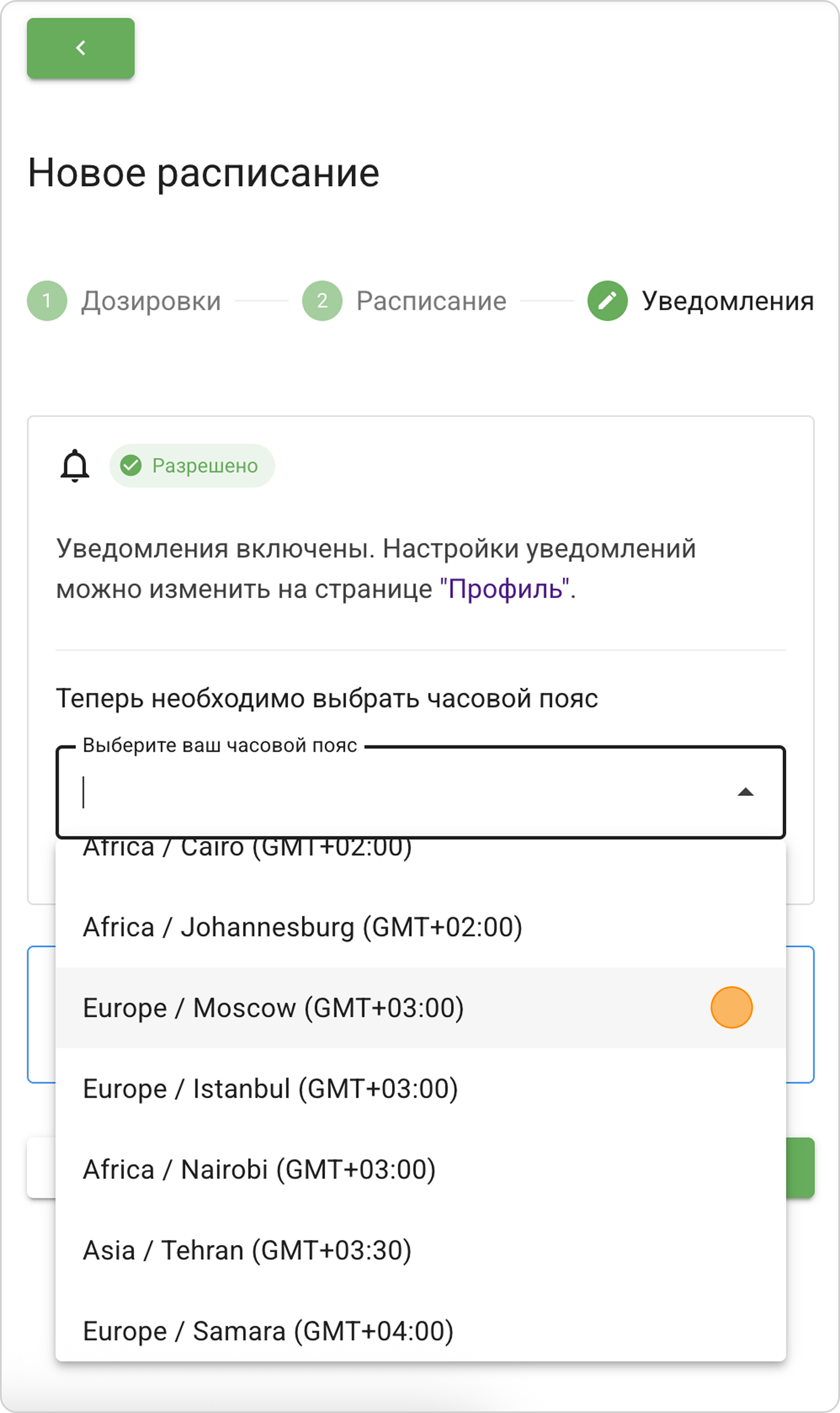This screenshot has height=1413, width=840.
Task: Select Africa / Nairobi (GMT+03:00)
Action: pos(259,1169)
